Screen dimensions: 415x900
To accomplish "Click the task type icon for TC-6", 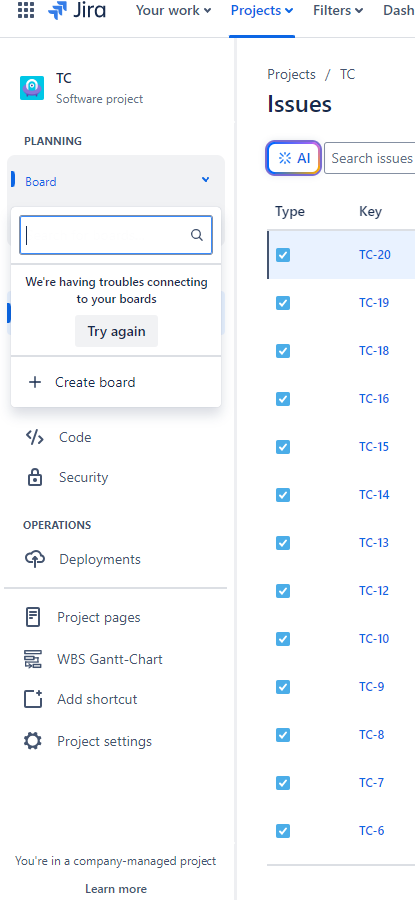I will pos(283,831).
